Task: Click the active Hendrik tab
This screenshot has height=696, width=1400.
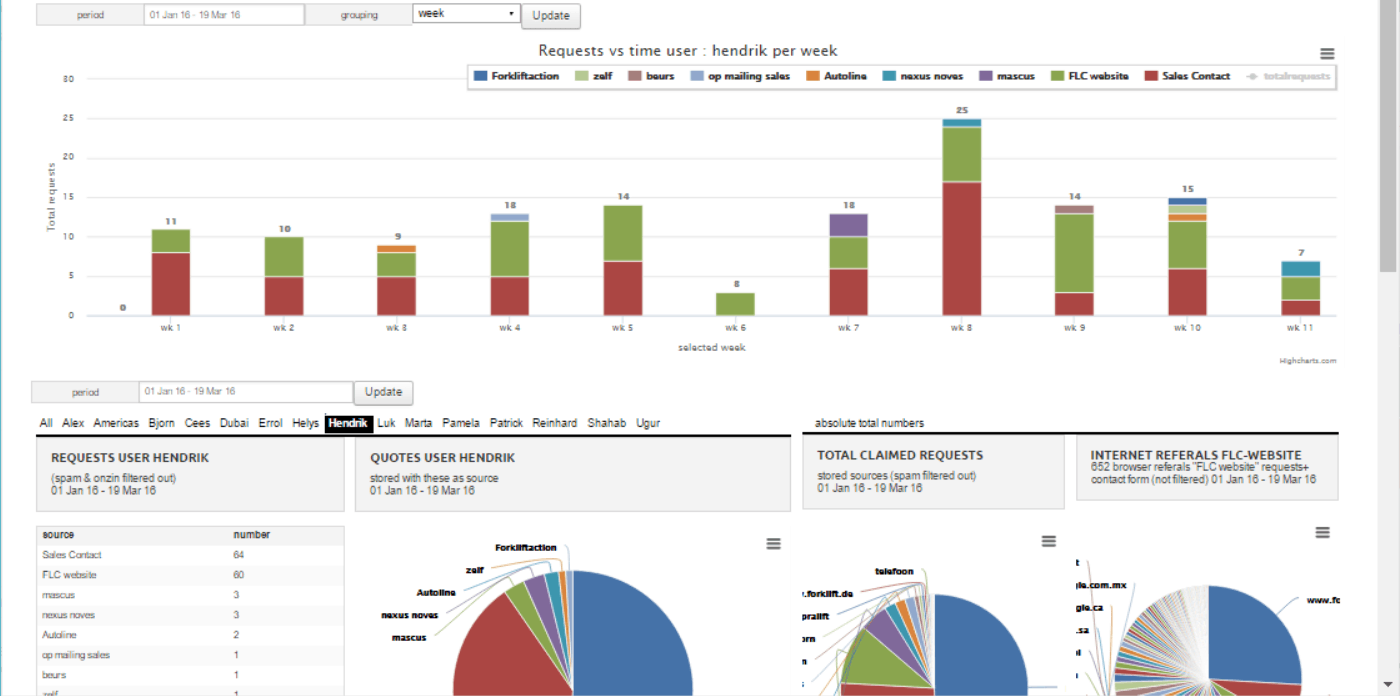Action: click(349, 424)
